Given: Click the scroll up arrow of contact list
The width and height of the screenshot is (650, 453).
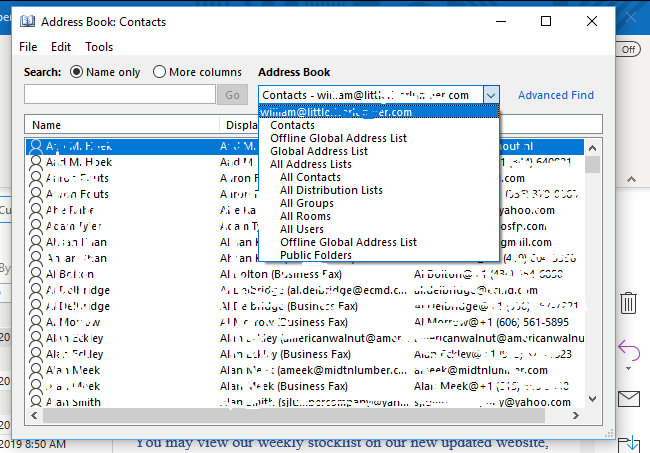Looking at the screenshot, I should click(592, 148).
